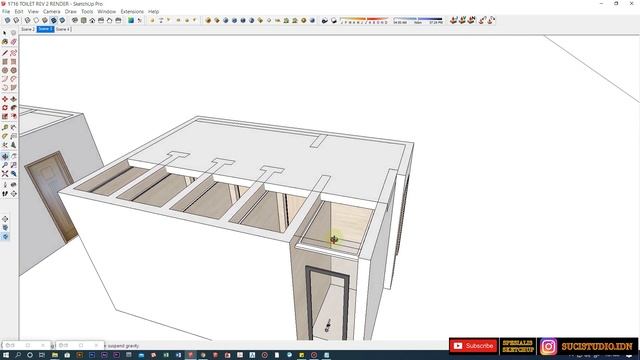Open the Windows Start menu
The width and height of the screenshot is (640, 360).
6,356
